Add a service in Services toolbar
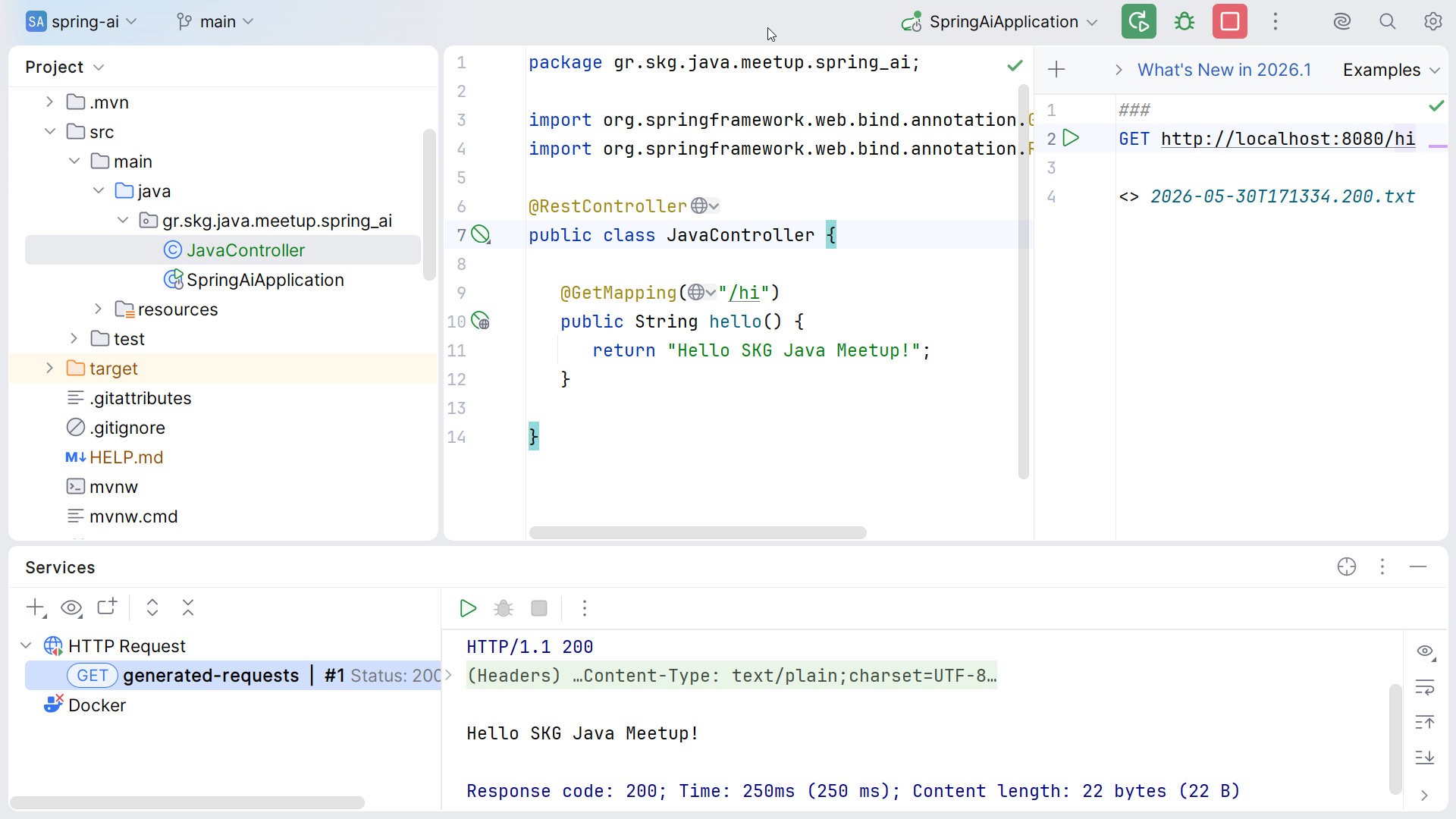Screen dimensions: 1456x819 (36, 607)
